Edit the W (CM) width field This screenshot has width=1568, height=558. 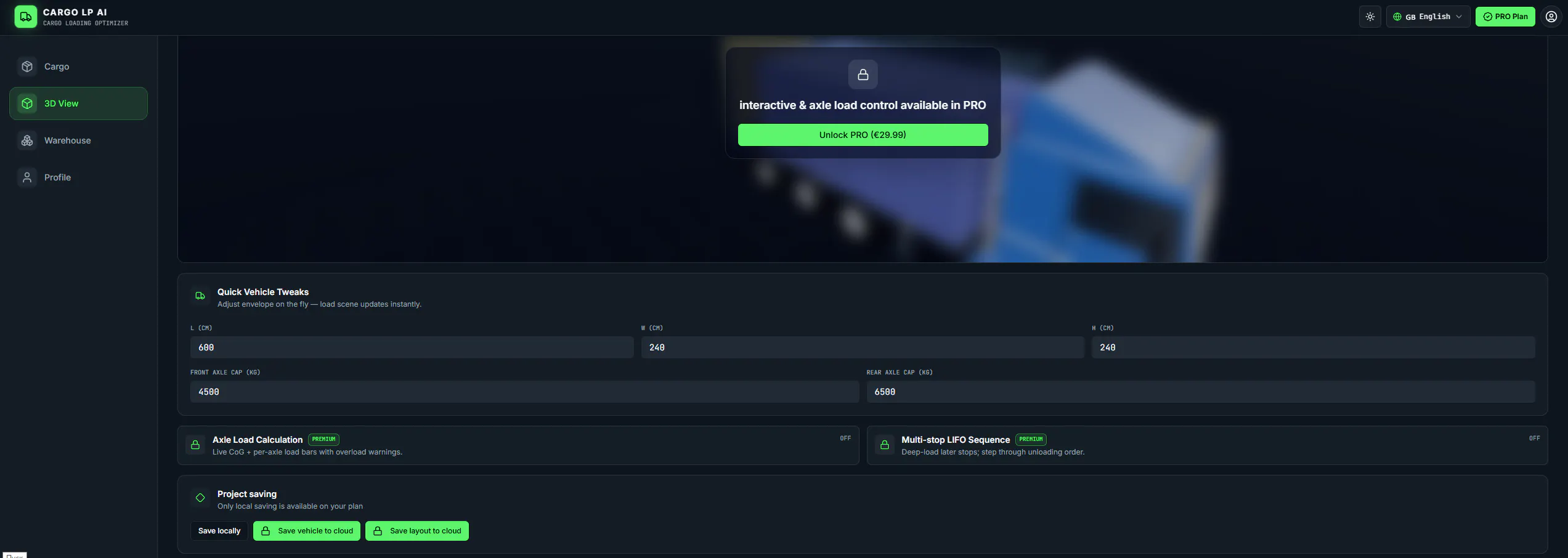pyautogui.click(x=863, y=347)
